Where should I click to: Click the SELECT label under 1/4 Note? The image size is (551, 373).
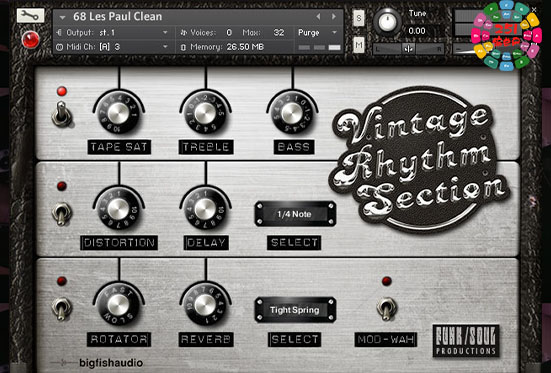(294, 243)
